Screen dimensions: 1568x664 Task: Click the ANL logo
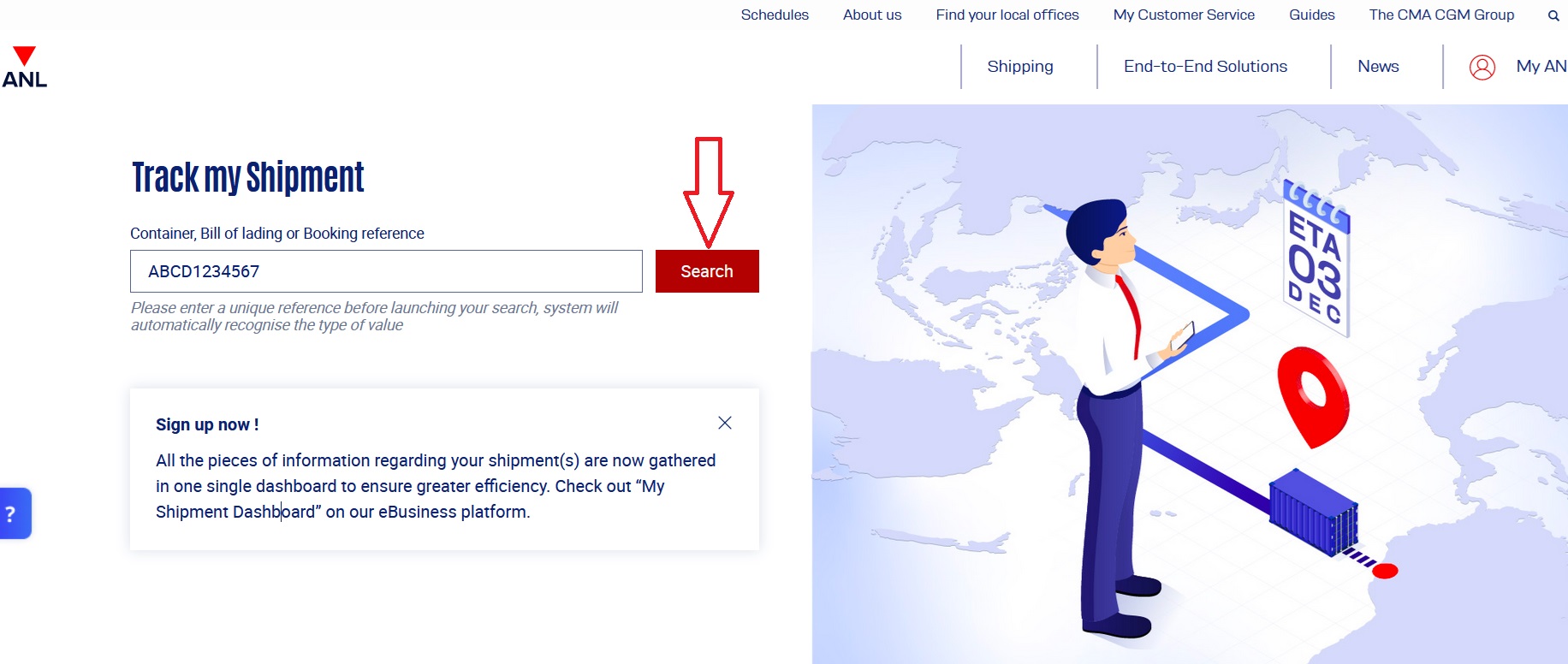24,68
